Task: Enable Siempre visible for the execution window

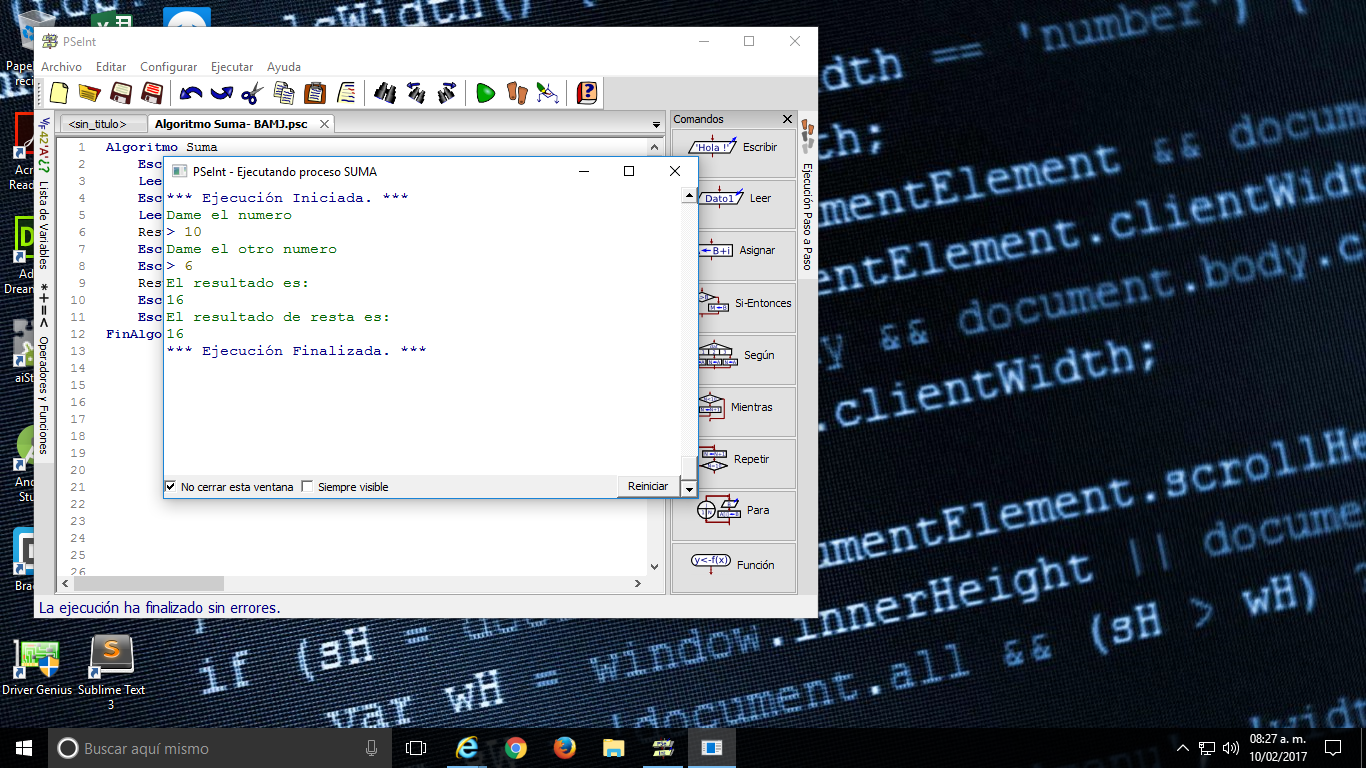Action: (308, 487)
